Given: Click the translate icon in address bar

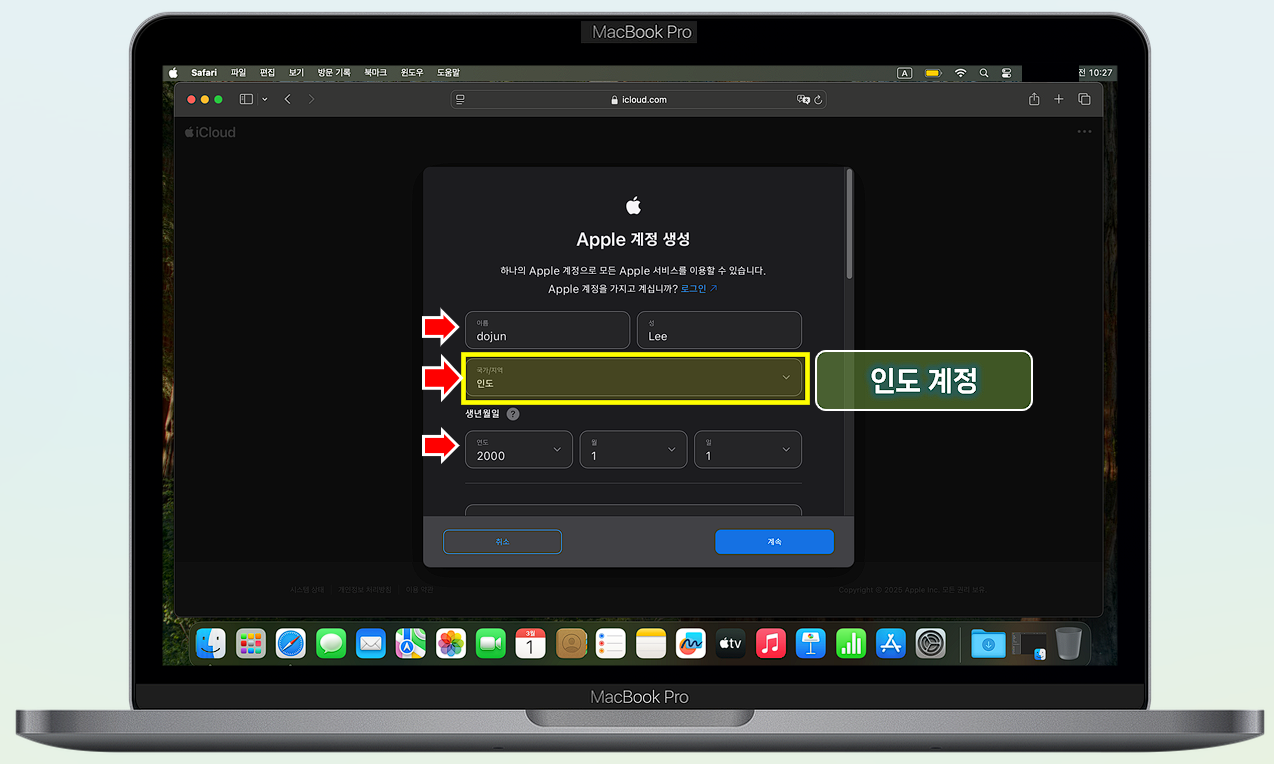Looking at the screenshot, I should tap(802, 100).
